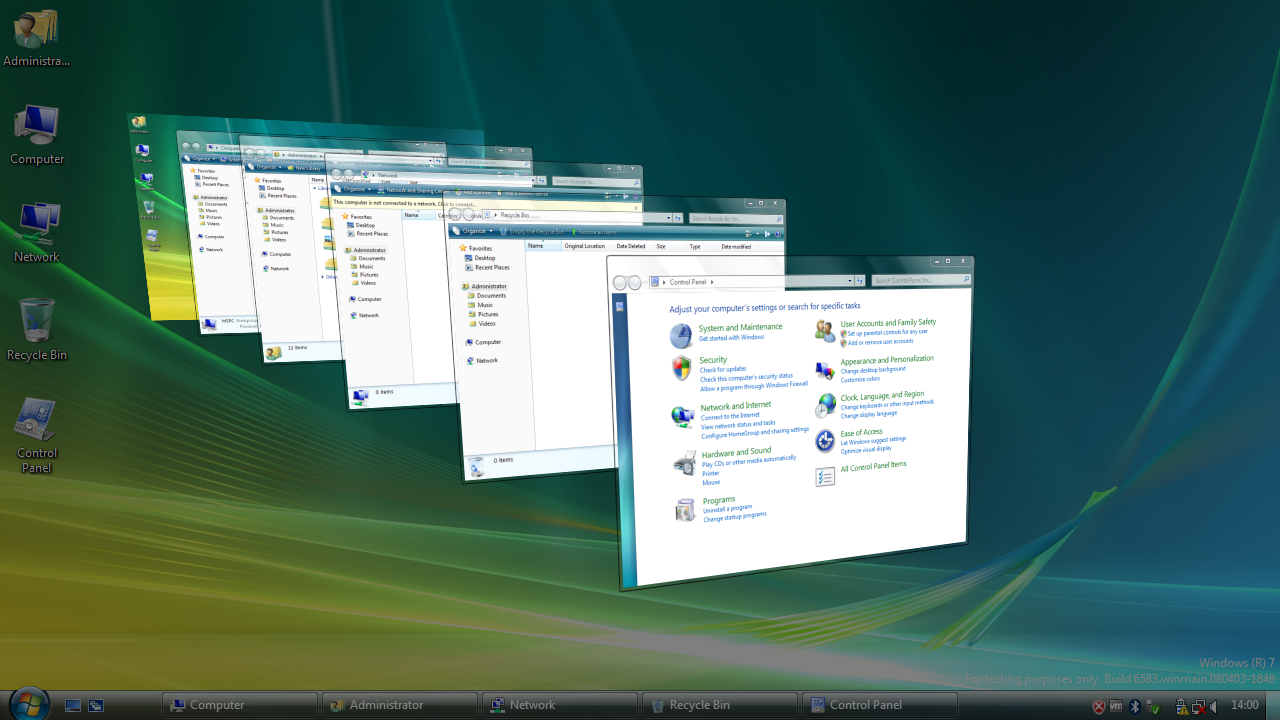Click the taskbar clock showing 14:00
1280x720 pixels.
pos(1245,706)
